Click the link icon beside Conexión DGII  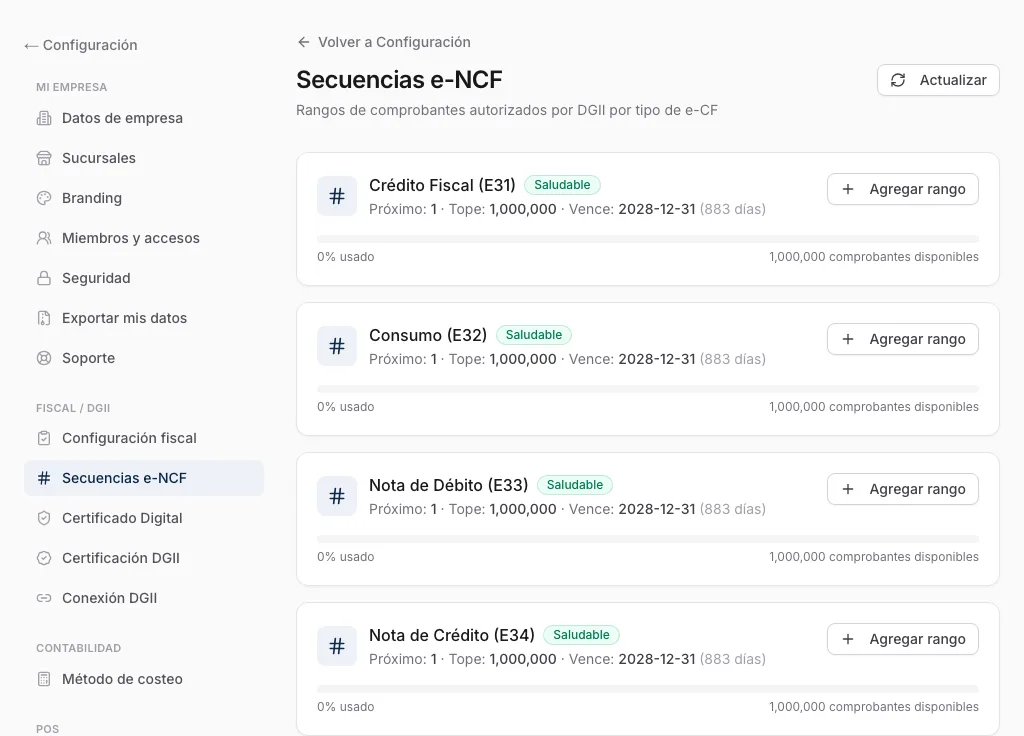[44, 598]
